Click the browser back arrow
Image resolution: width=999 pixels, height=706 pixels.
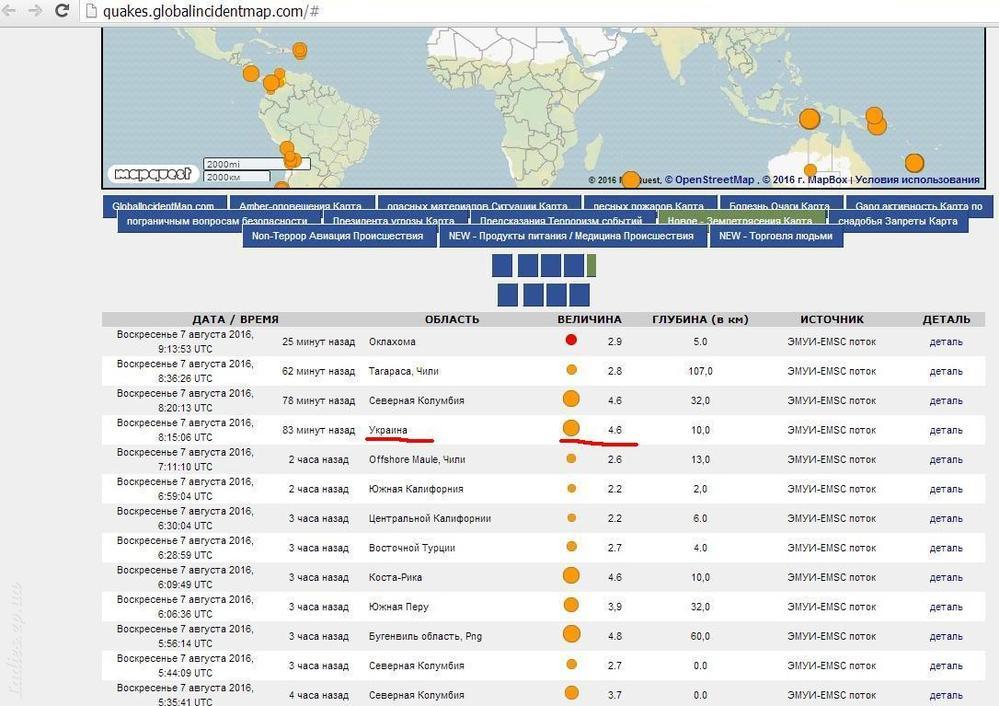click(9, 10)
